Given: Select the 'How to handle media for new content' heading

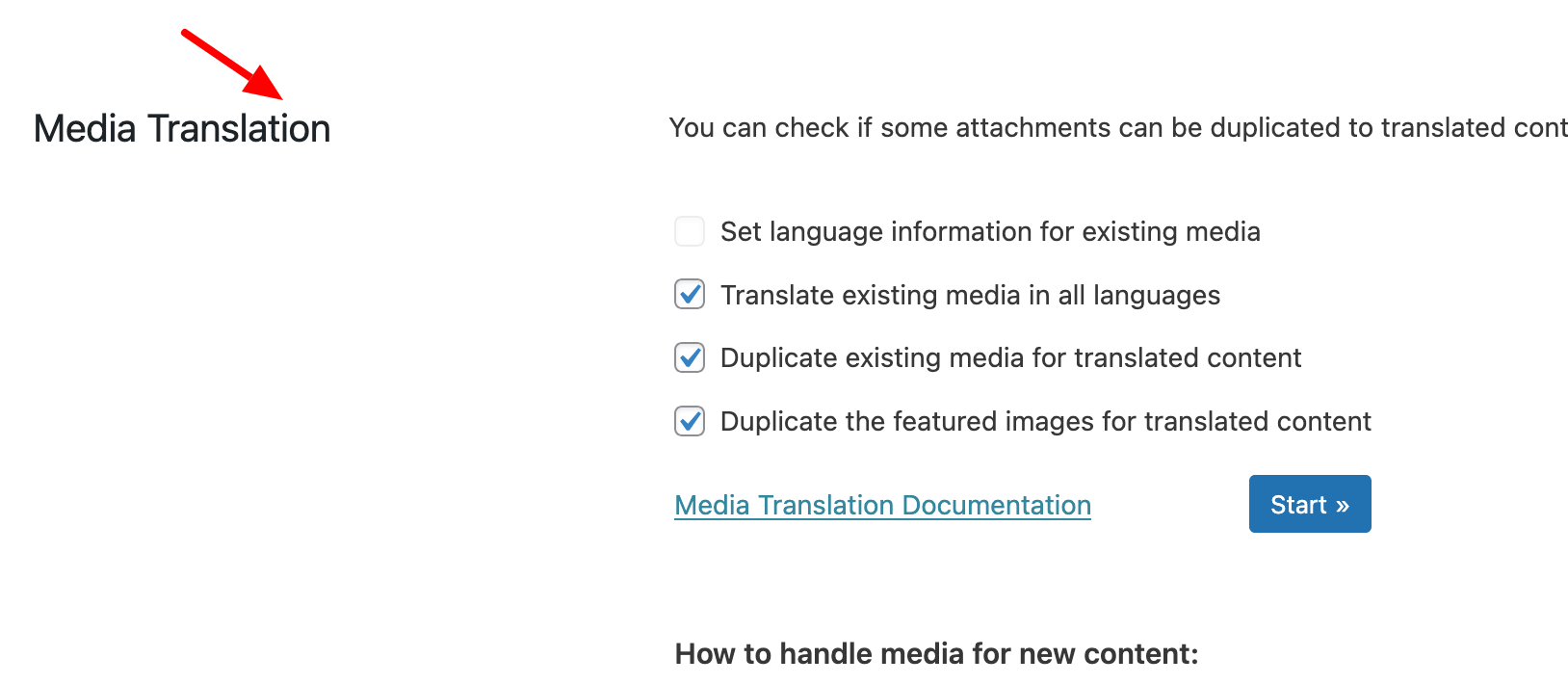Looking at the screenshot, I should click(937, 654).
